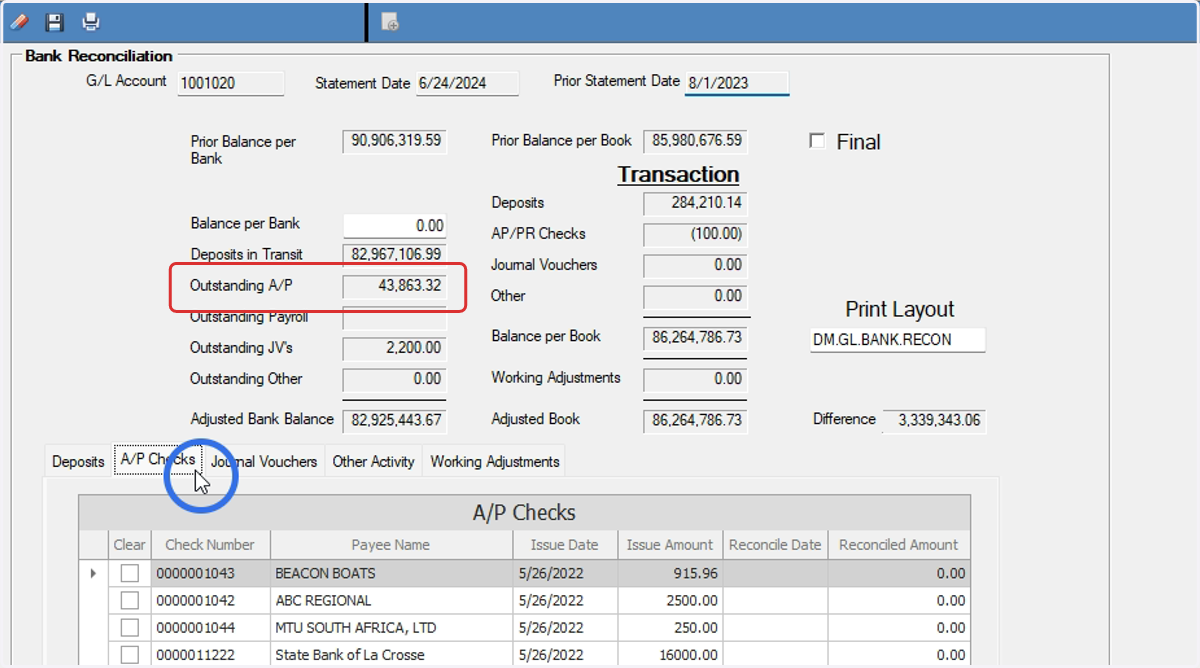1200x668 pixels.
Task: Switch to the Deposits tab
Action: coord(78,461)
